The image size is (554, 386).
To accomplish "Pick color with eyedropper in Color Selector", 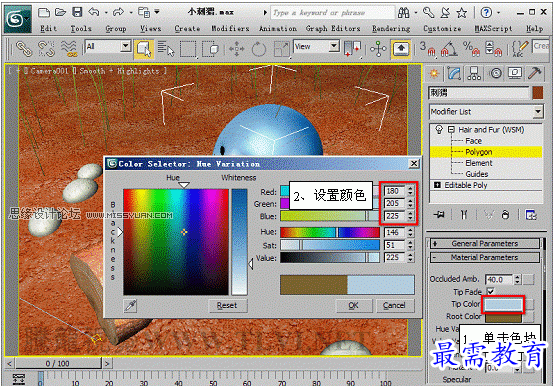I will pyautogui.click(x=130, y=306).
